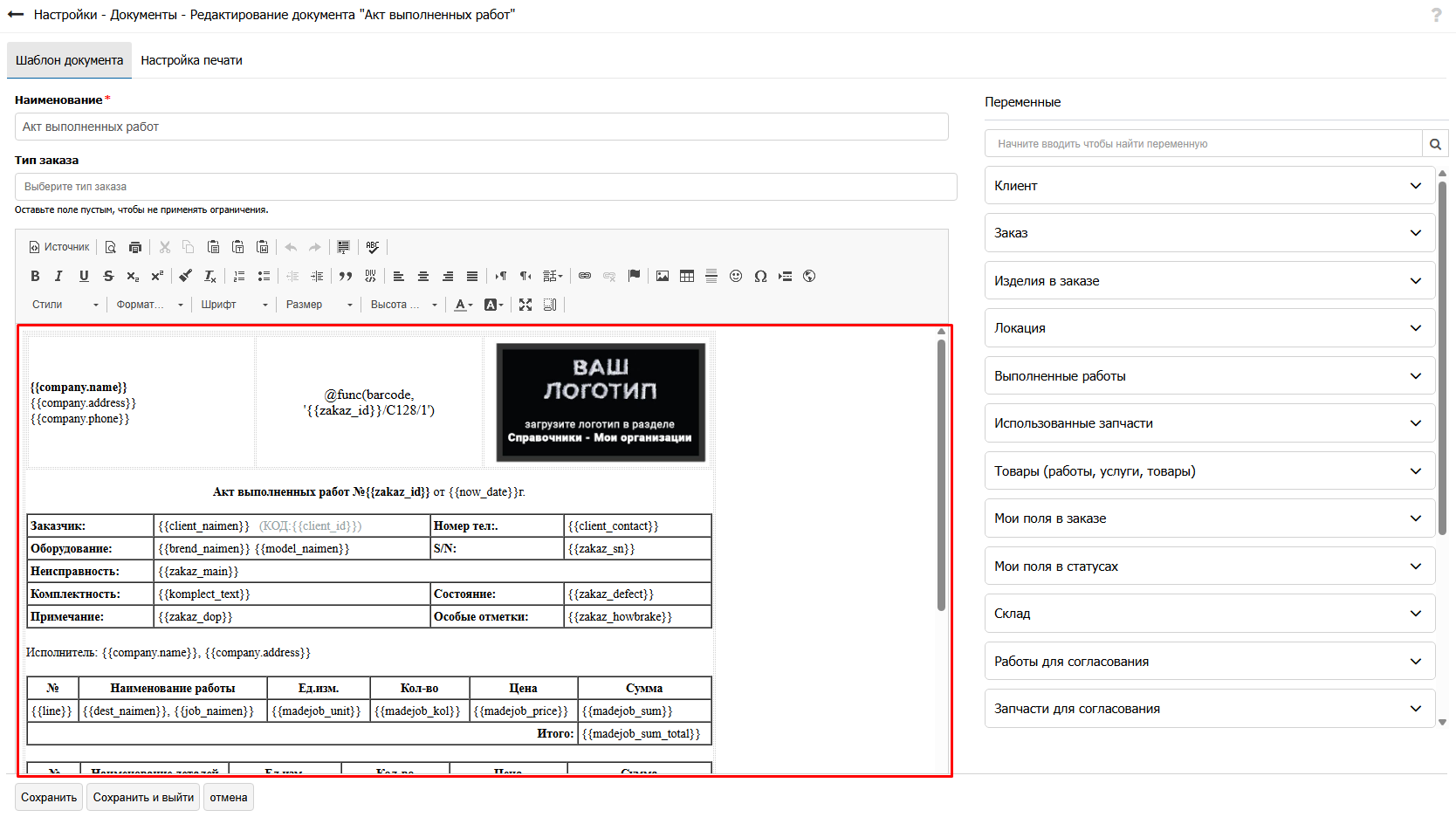Click the insert table icon
This screenshot has height=817, width=1456.
point(687,276)
